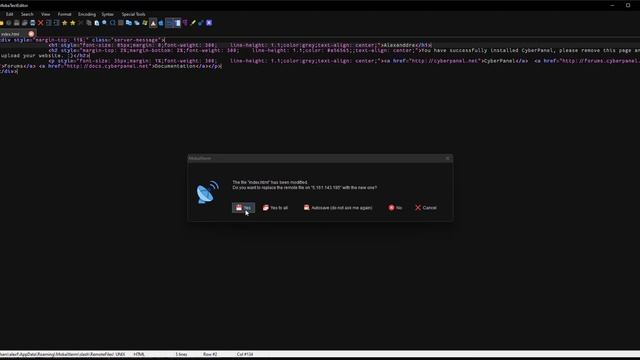Click the "Col #134" status bar entry
The height and width of the screenshot is (360, 640).
point(245,354)
